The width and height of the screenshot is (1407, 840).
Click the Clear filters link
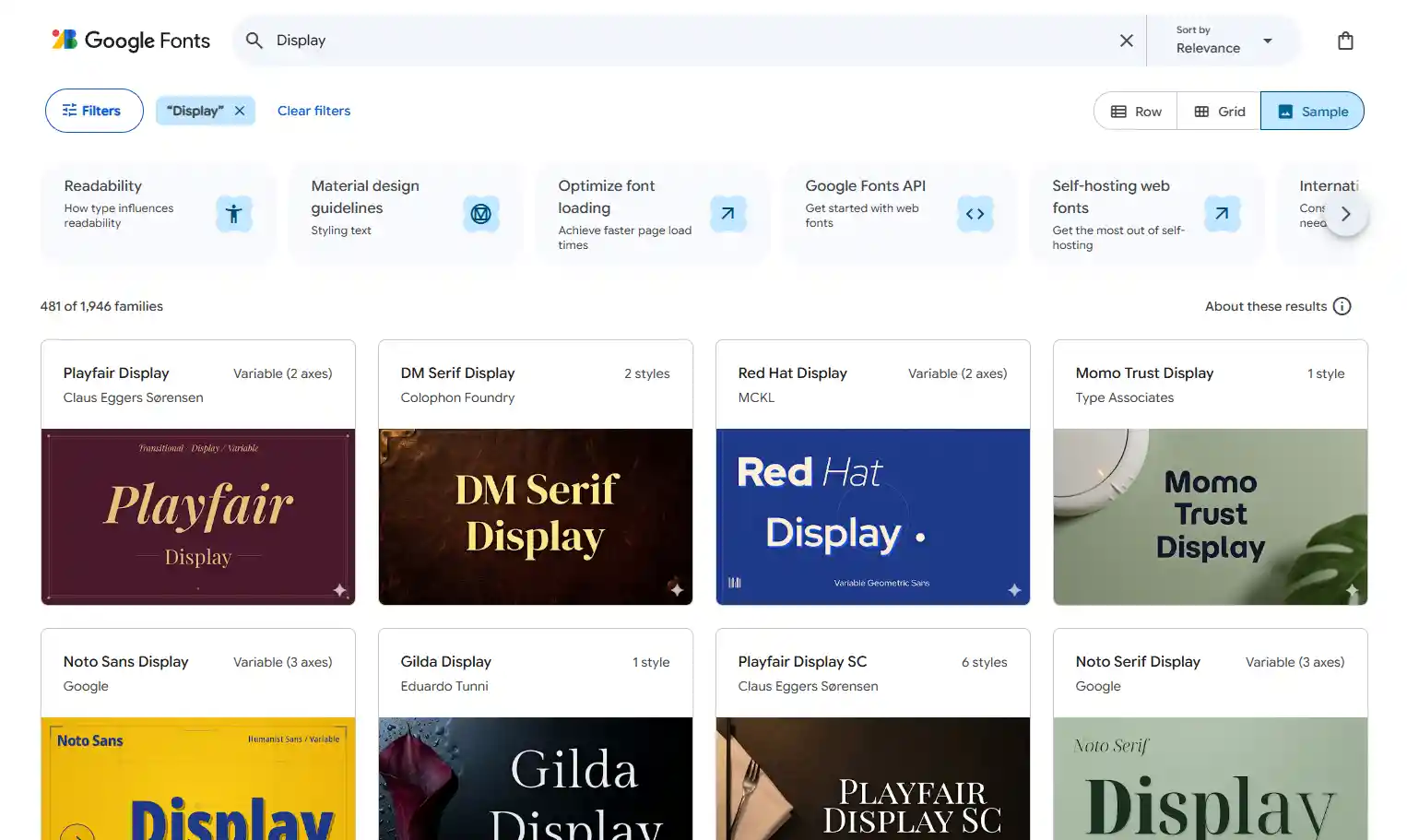pyautogui.click(x=314, y=111)
